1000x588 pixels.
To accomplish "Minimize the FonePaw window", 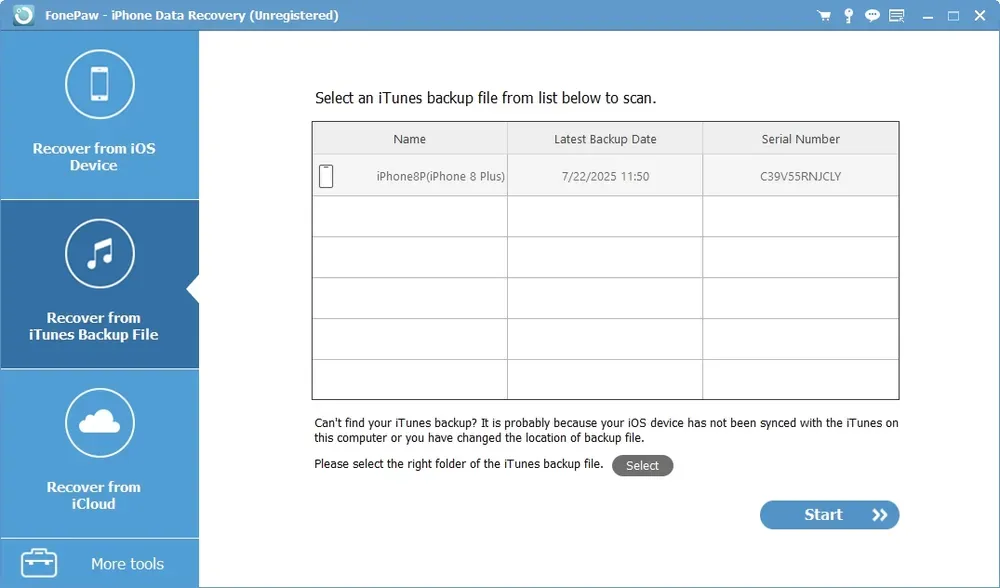I will coord(927,16).
